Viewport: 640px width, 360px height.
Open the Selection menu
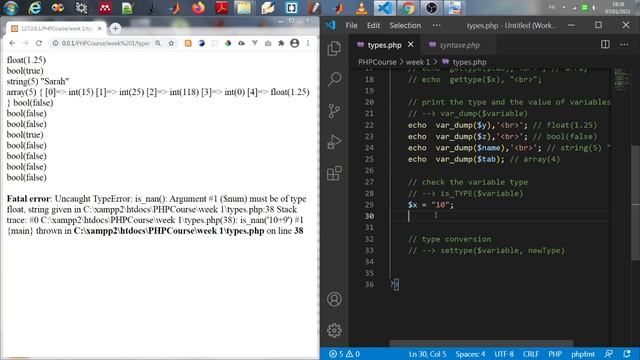[x=405, y=25]
